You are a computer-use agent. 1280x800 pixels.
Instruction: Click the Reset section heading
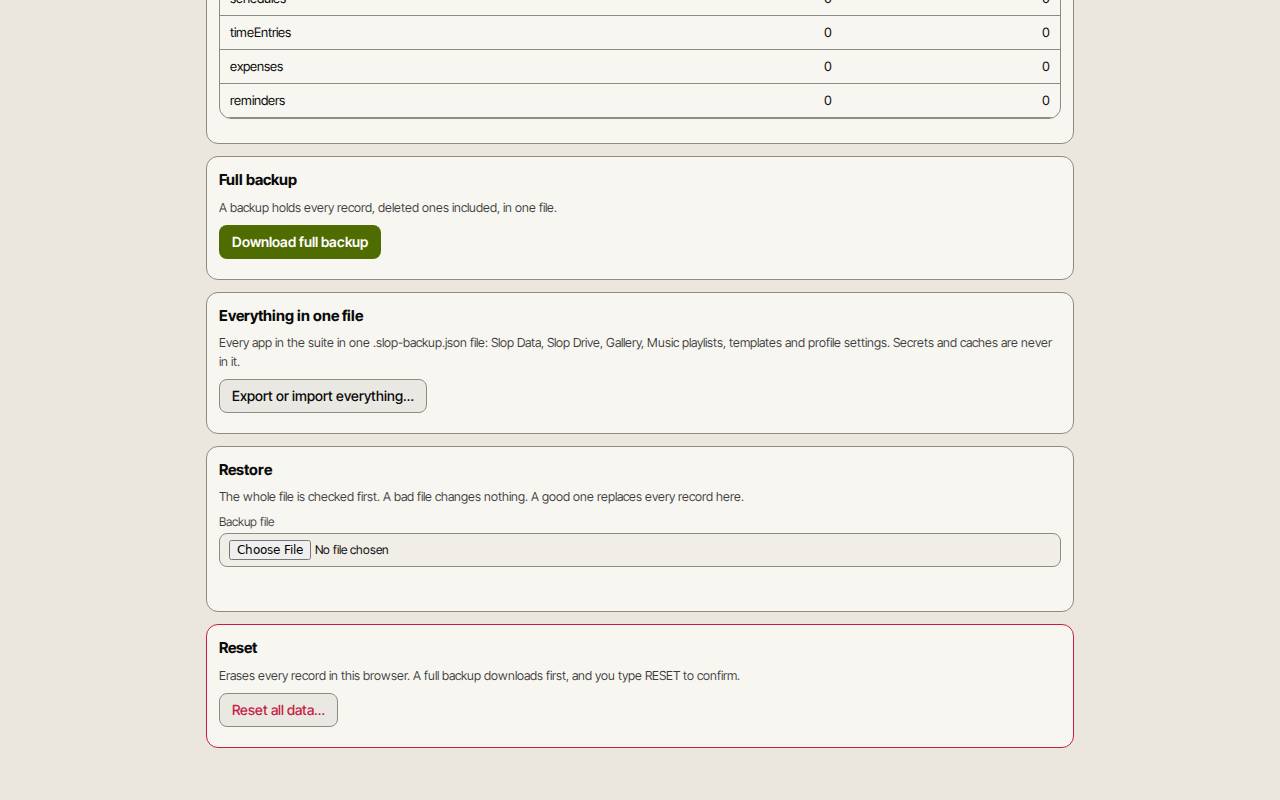(238, 648)
